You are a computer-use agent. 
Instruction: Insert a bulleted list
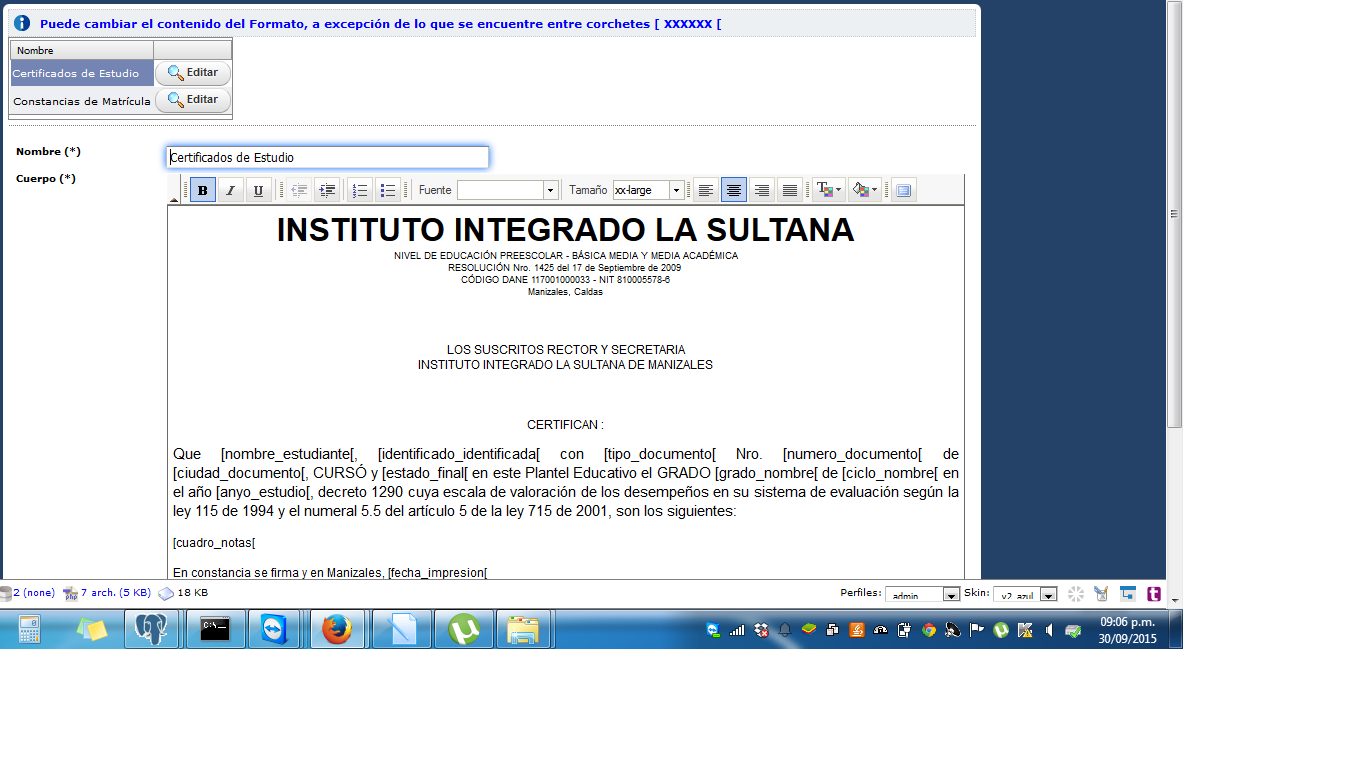click(x=388, y=190)
